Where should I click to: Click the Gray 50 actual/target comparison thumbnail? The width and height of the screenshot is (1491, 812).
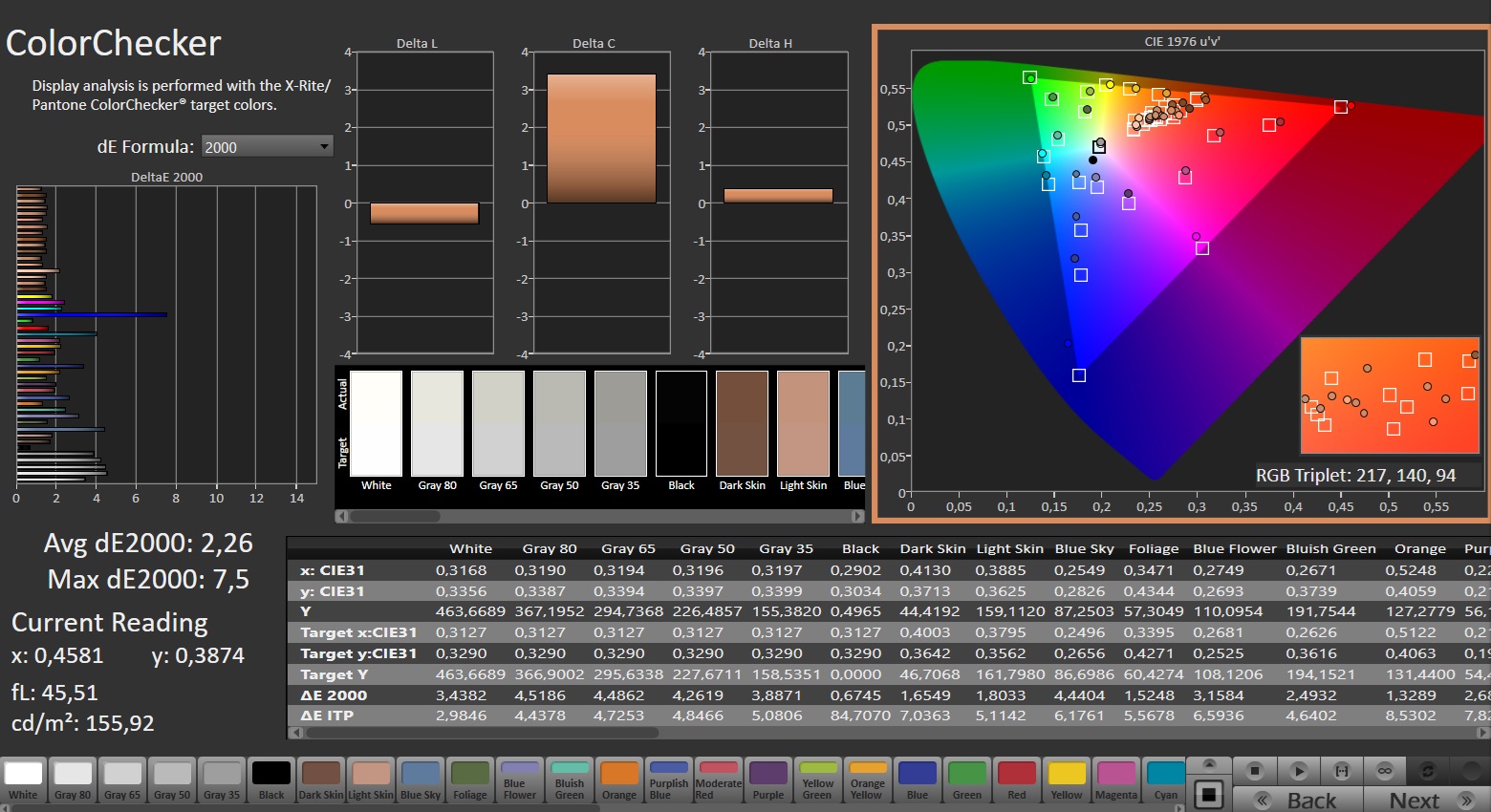(559, 423)
